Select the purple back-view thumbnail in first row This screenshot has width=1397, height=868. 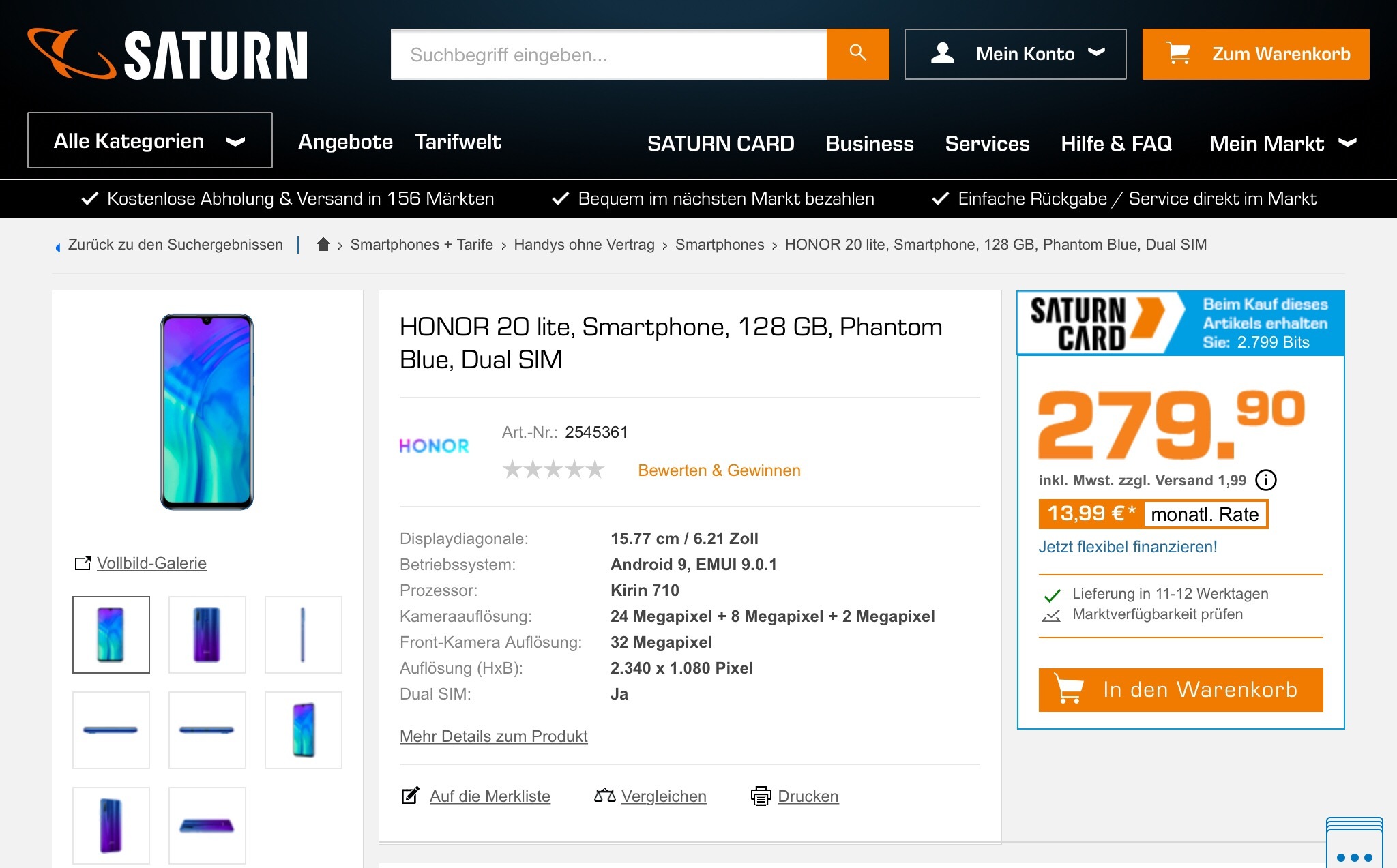click(207, 635)
